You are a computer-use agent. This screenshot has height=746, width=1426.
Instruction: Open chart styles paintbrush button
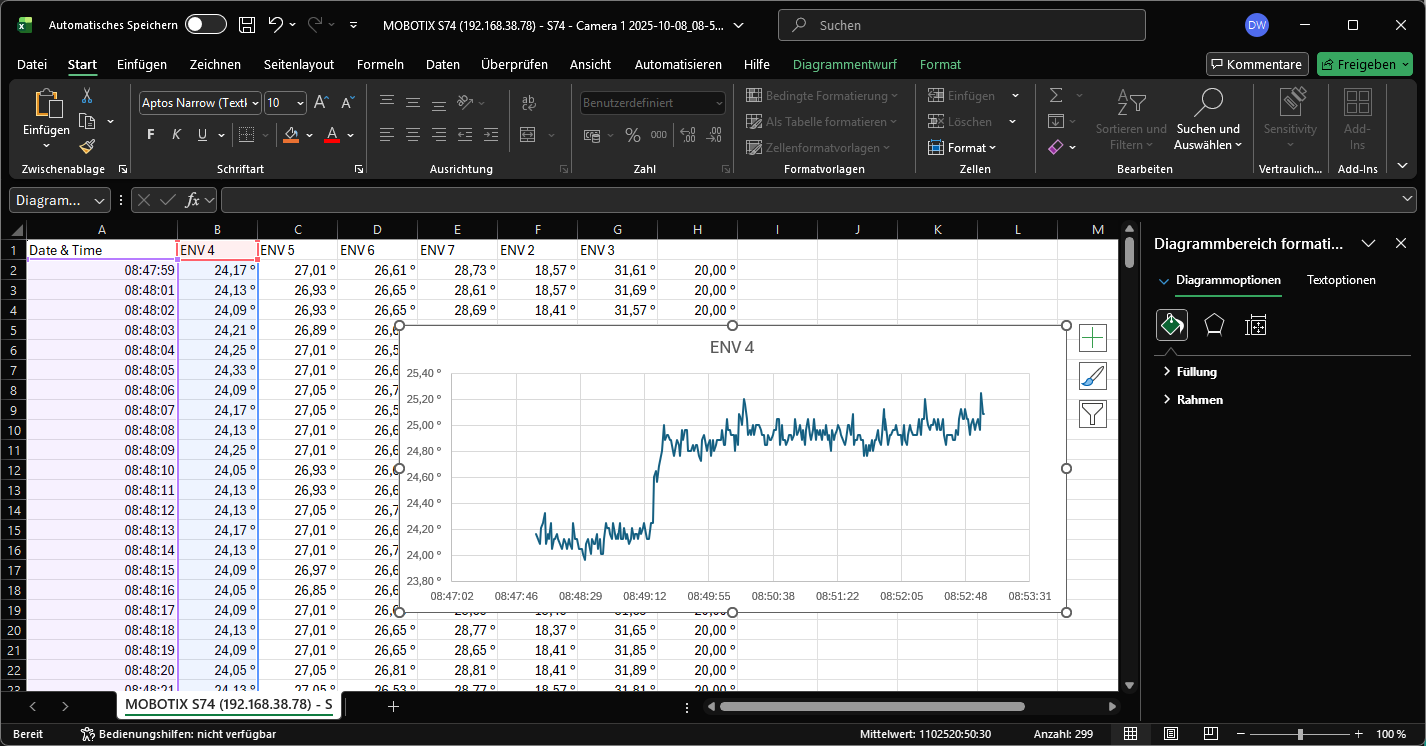click(x=1093, y=376)
